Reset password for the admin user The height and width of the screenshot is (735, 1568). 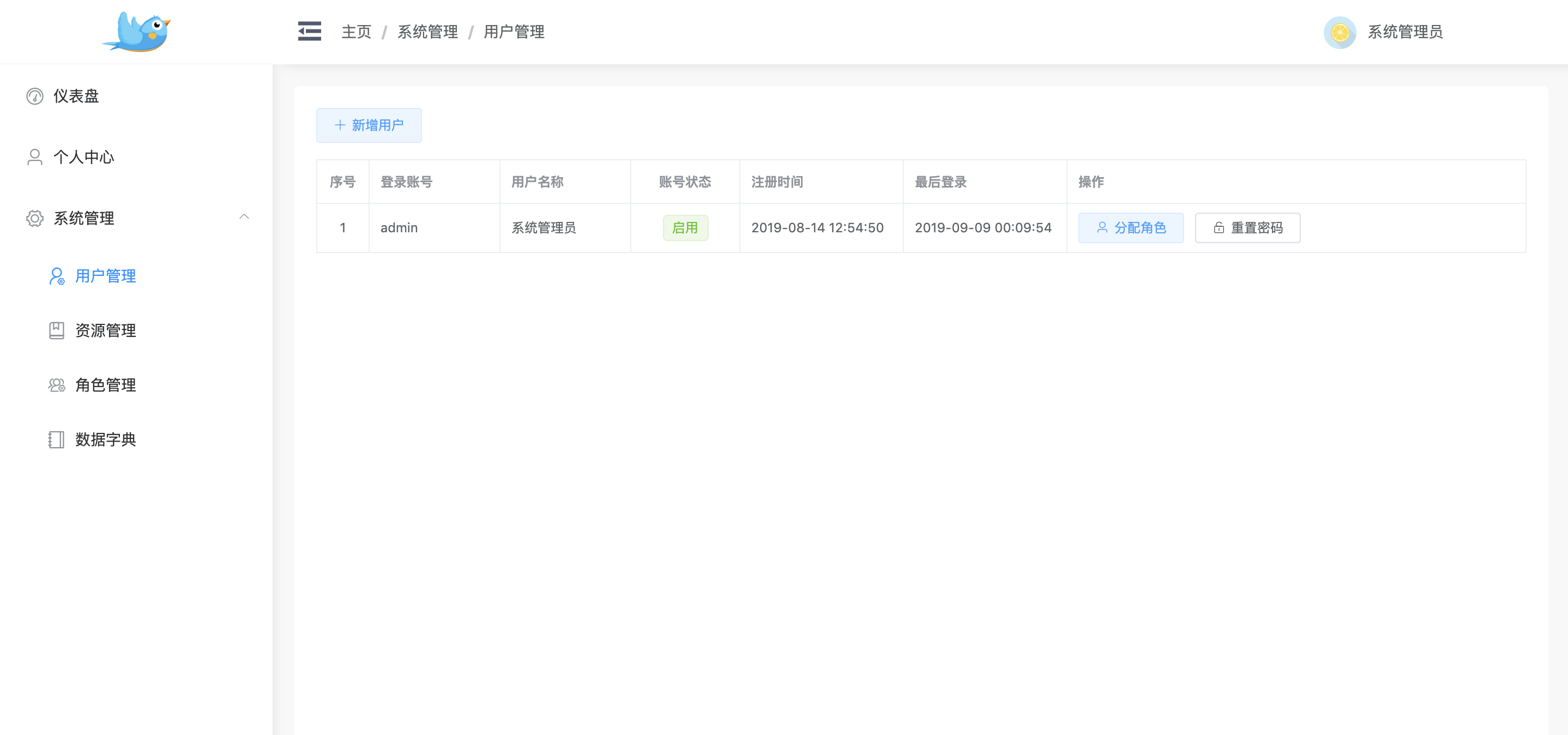[x=1247, y=228]
